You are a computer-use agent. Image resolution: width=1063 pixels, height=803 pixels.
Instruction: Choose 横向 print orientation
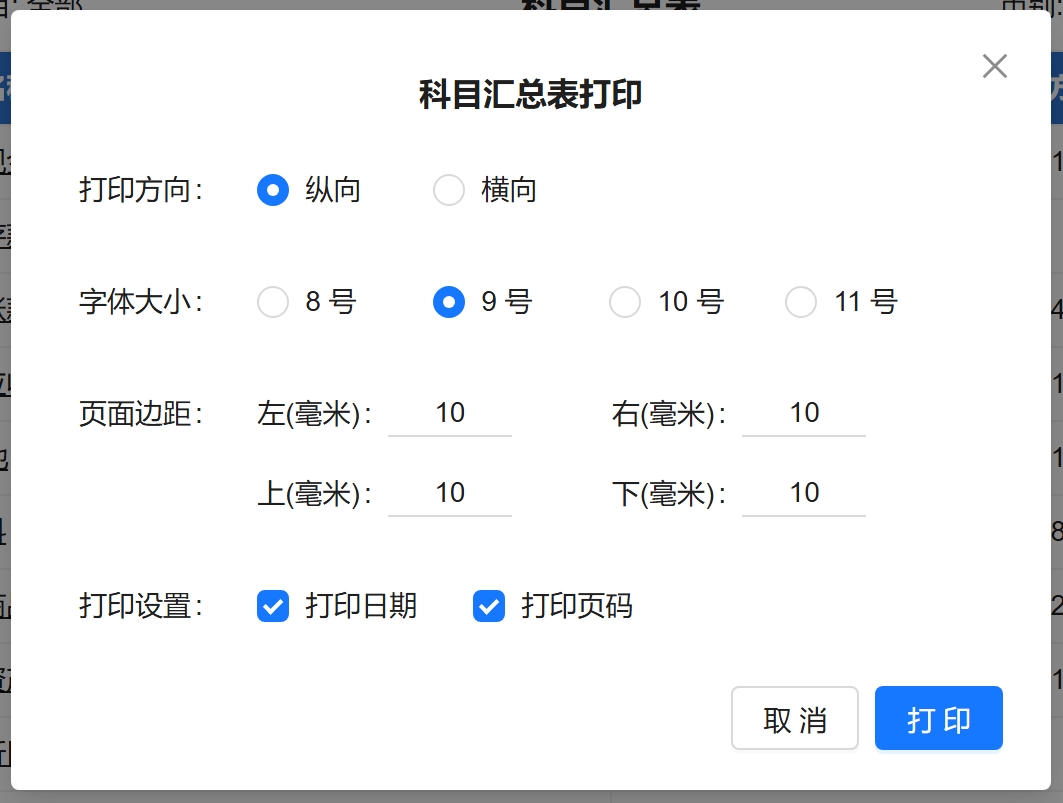click(x=449, y=190)
